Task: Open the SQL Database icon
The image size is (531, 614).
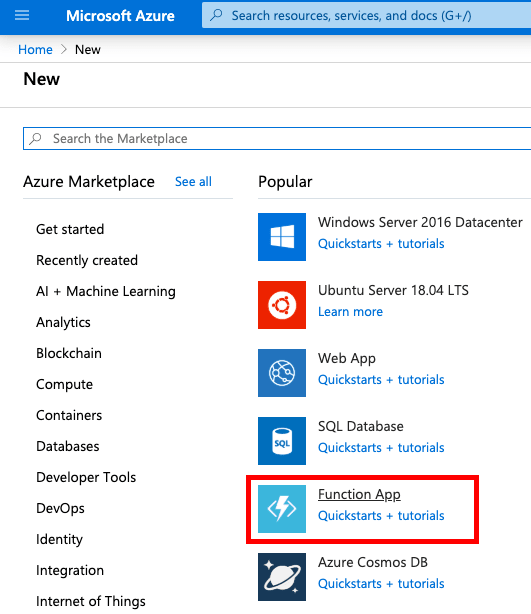Action: 282,441
